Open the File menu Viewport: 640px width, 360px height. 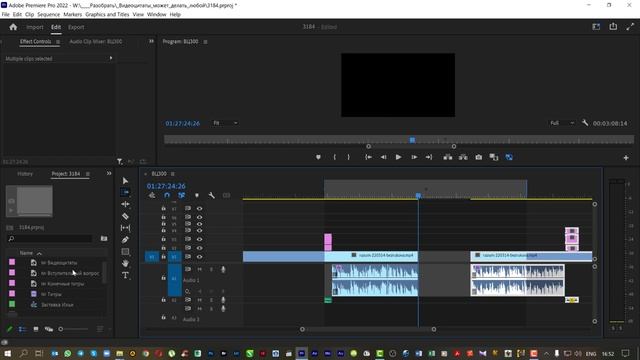(x=5, y=14)
